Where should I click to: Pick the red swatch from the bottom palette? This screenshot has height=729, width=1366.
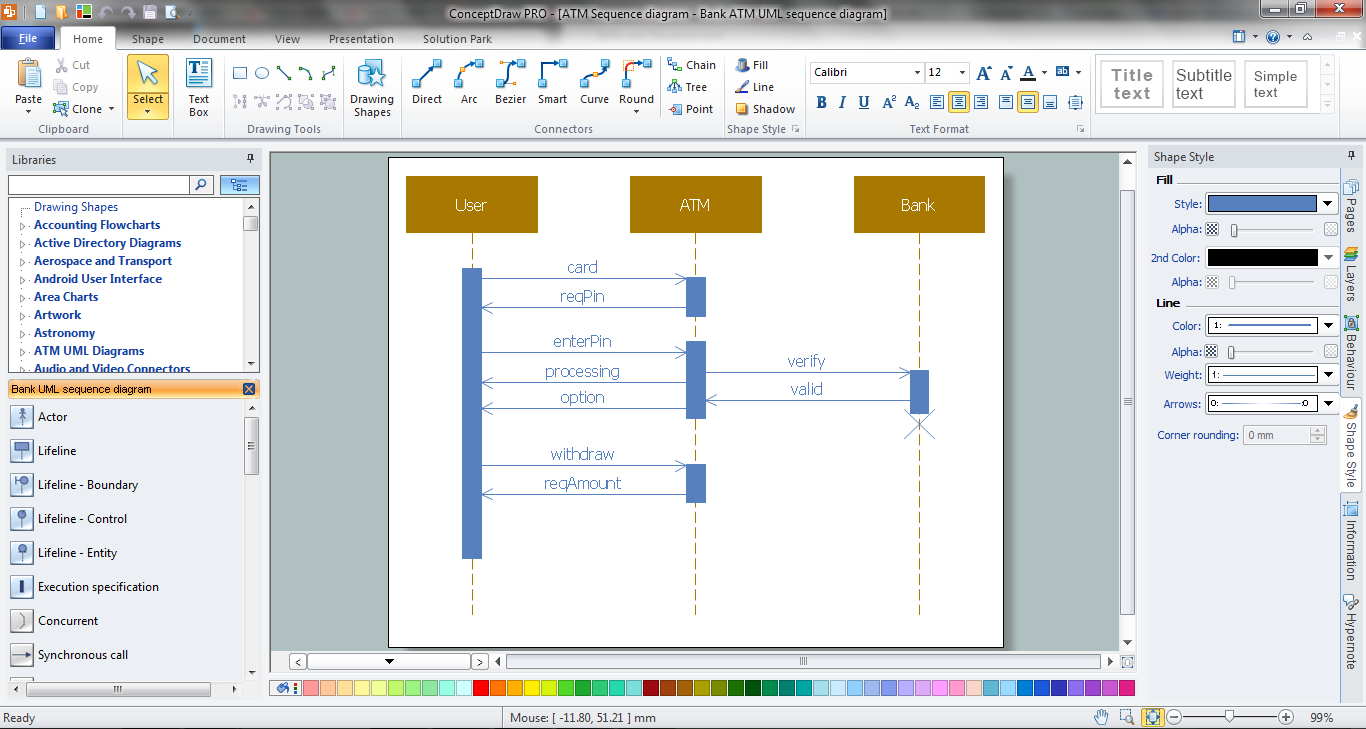[x=479, y=688]
